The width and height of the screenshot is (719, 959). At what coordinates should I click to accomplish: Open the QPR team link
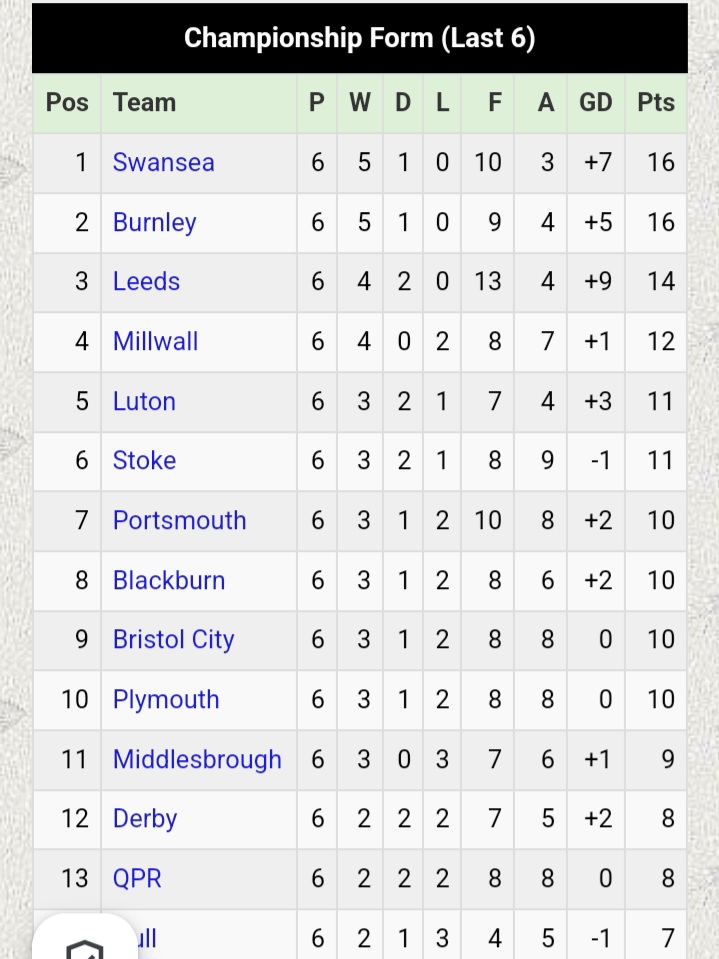[x=137, y=879]
